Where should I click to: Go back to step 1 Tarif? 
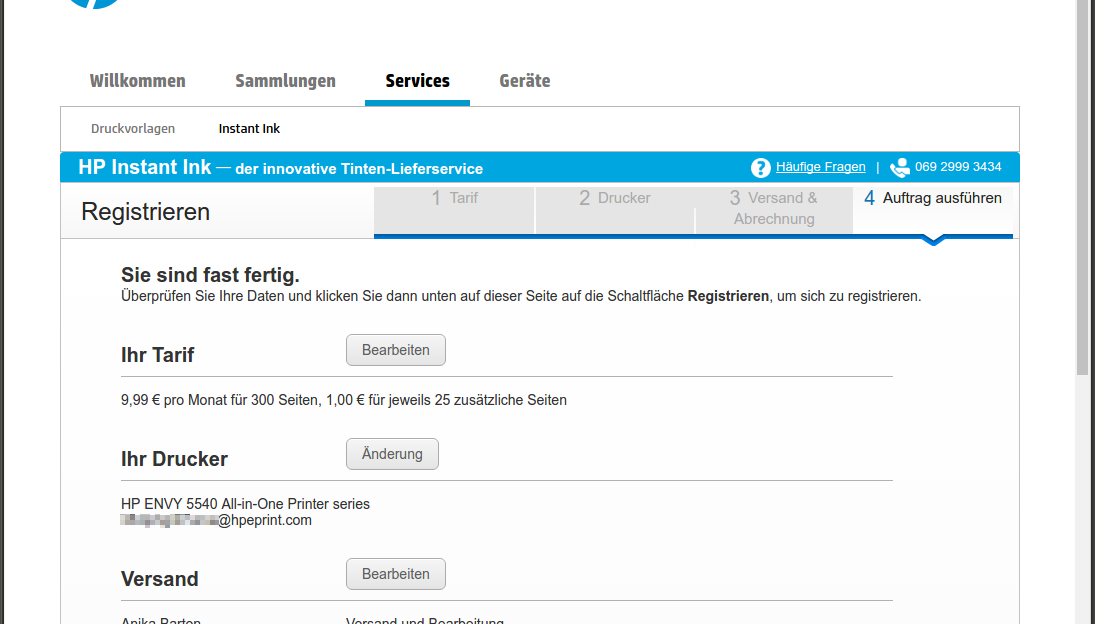pos(454,210)
